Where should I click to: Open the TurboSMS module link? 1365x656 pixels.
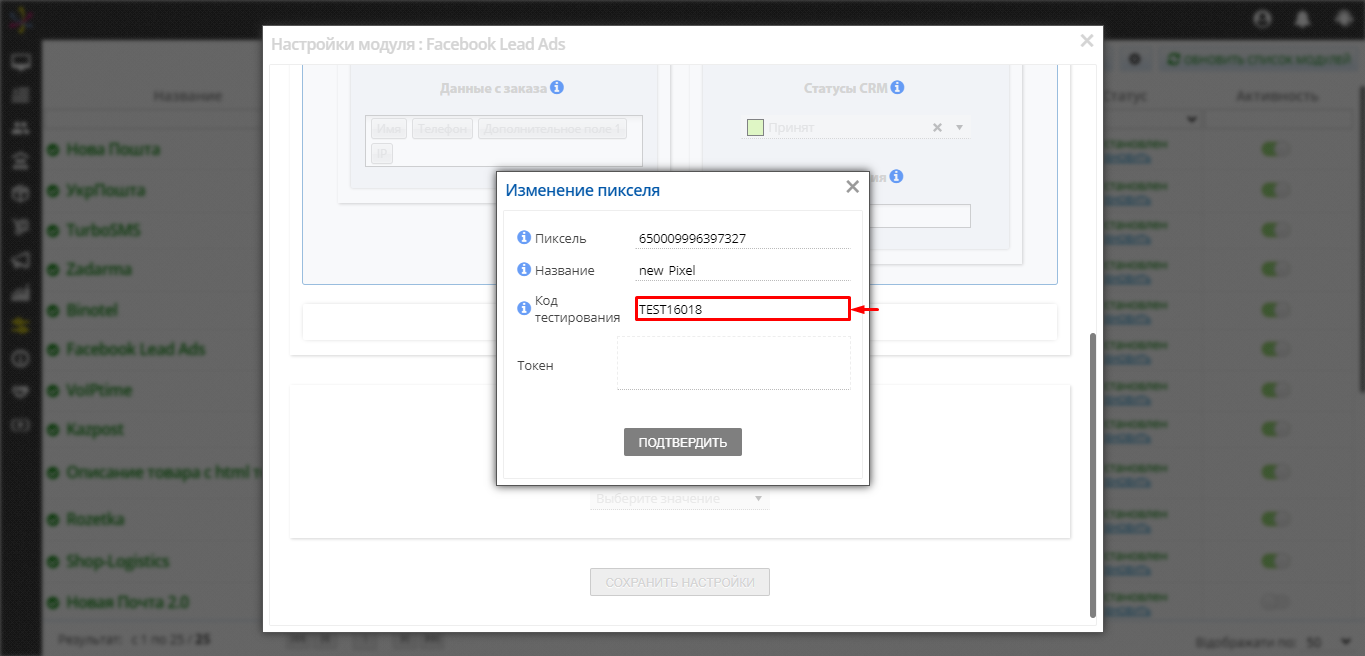pos(103,230)
